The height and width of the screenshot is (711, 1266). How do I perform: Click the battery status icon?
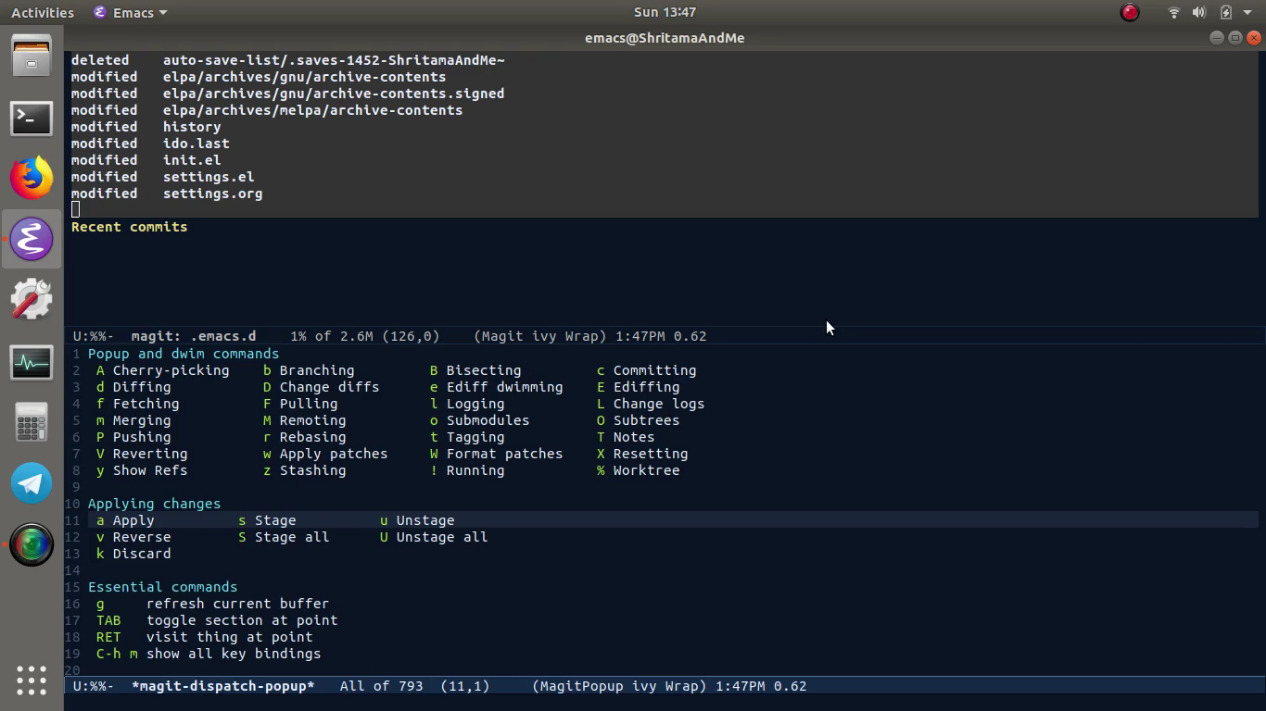[x=1225, y=13]
